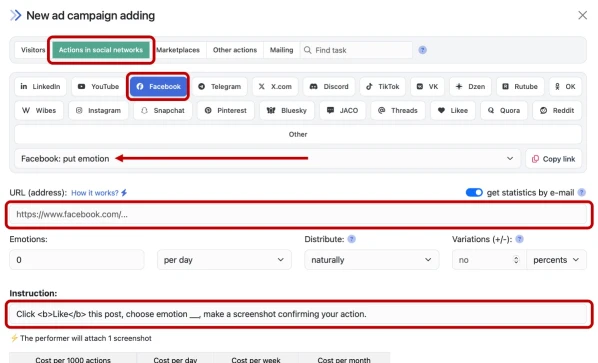Image resolution: width=598 pixels, height=363 pixels.
Task: Open the Facebook: put emotion task dropdown
Action: pyautogui.click(x=267, y=159)
